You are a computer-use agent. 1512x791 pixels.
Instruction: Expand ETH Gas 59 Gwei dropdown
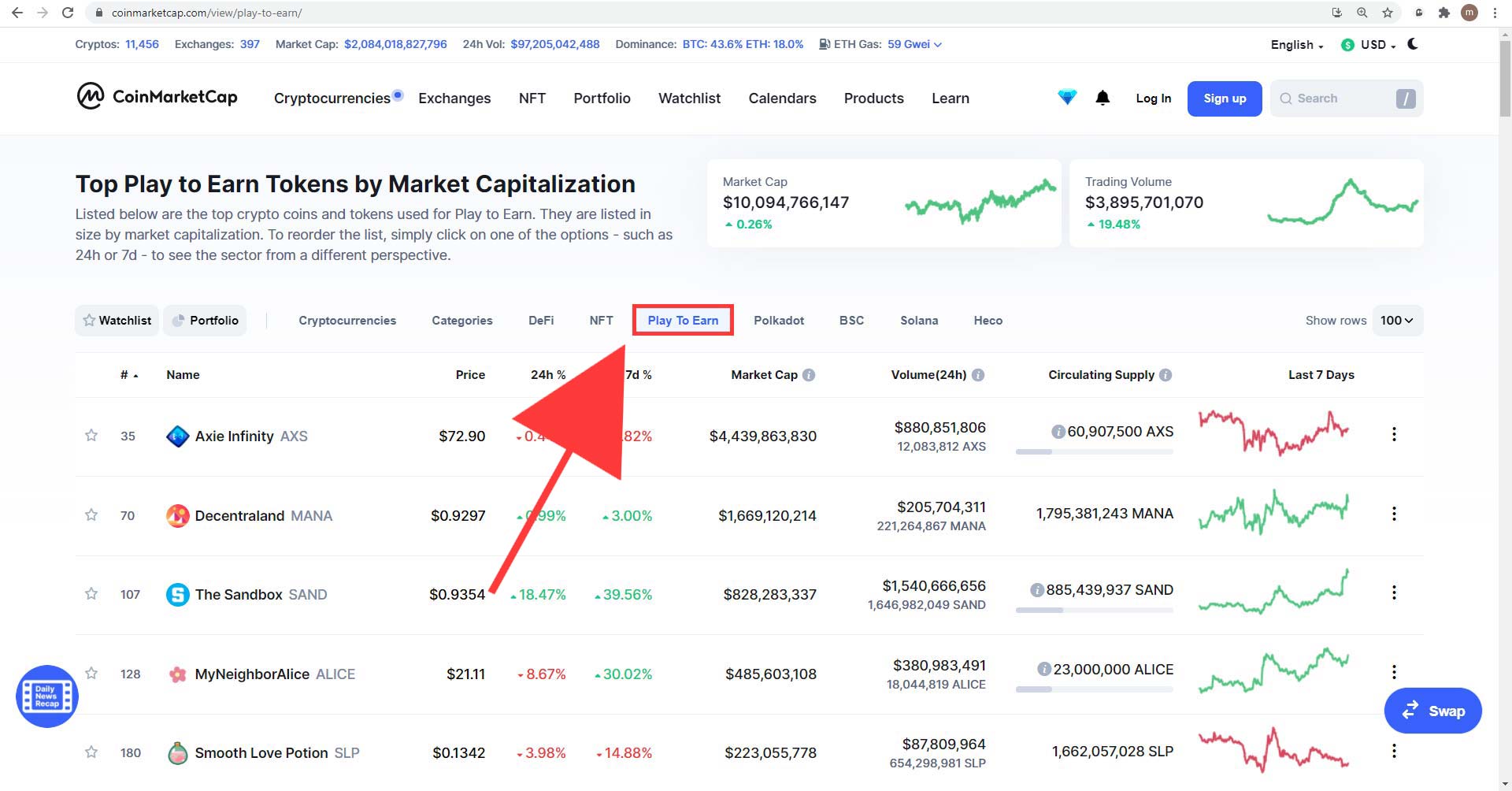914,44
